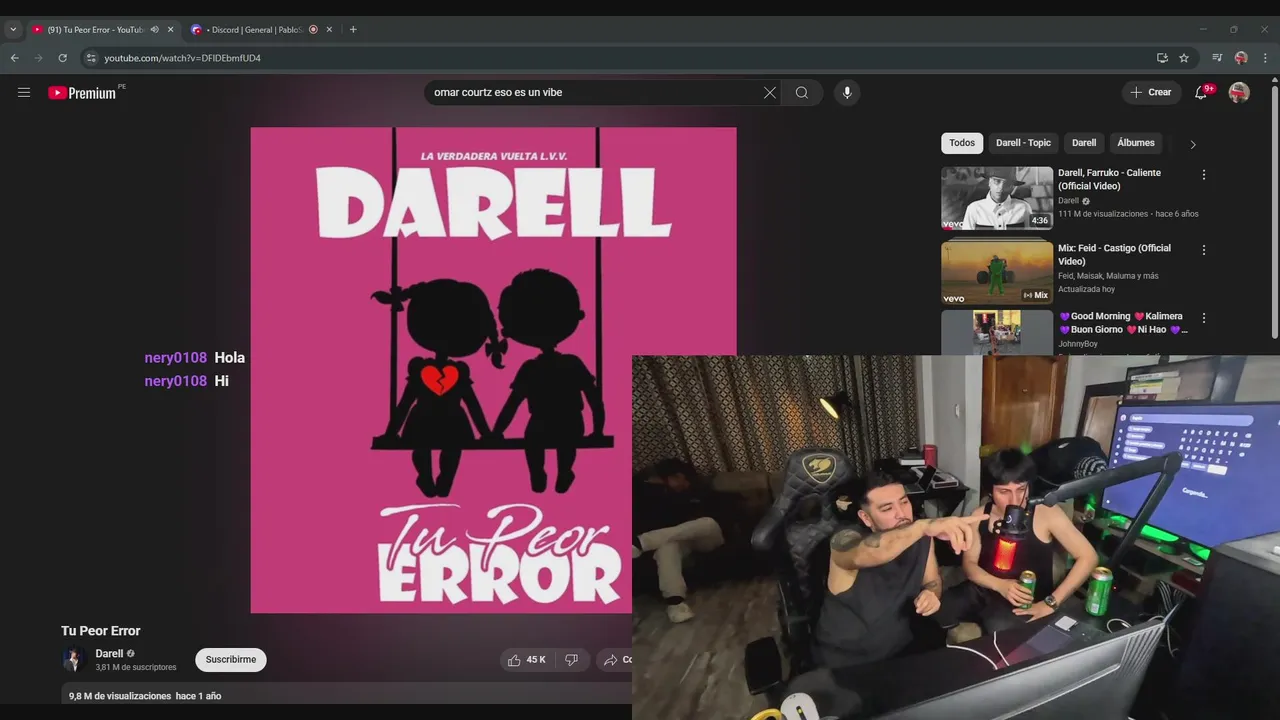
Task: View site information icon in address bar
Action: (91, 58)
